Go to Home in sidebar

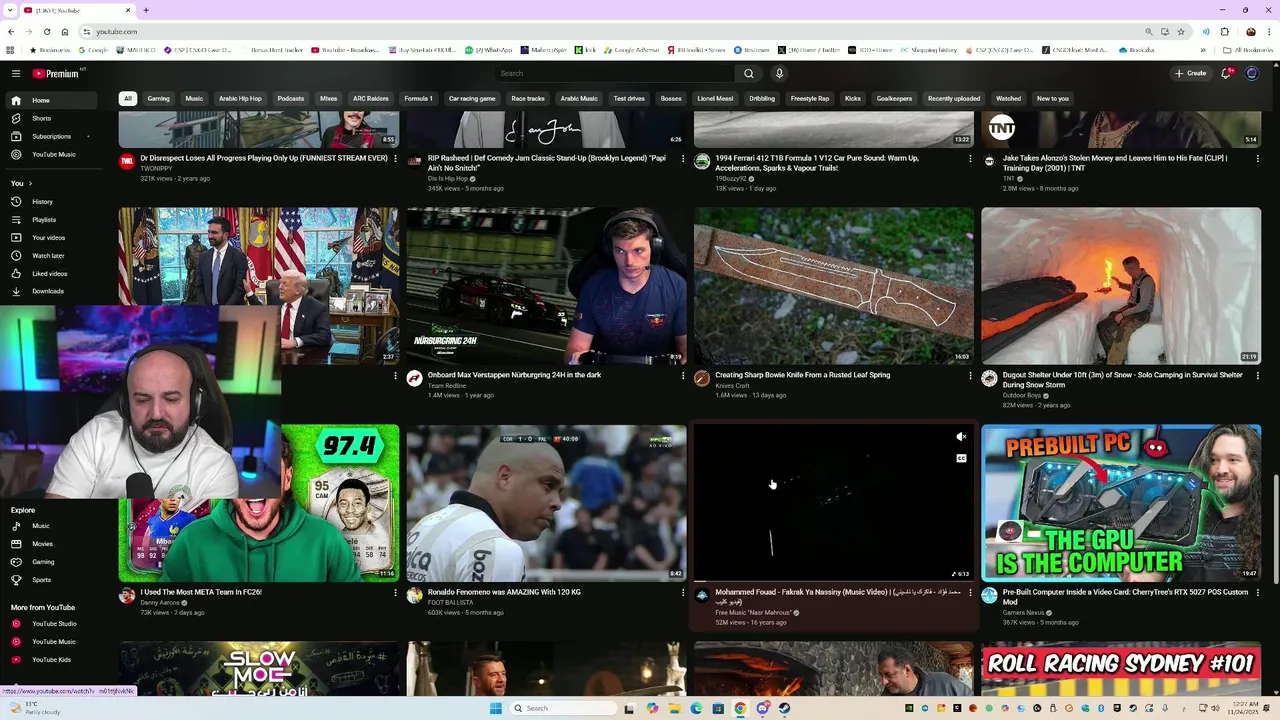pyautogui.click(x=50, y=100)
